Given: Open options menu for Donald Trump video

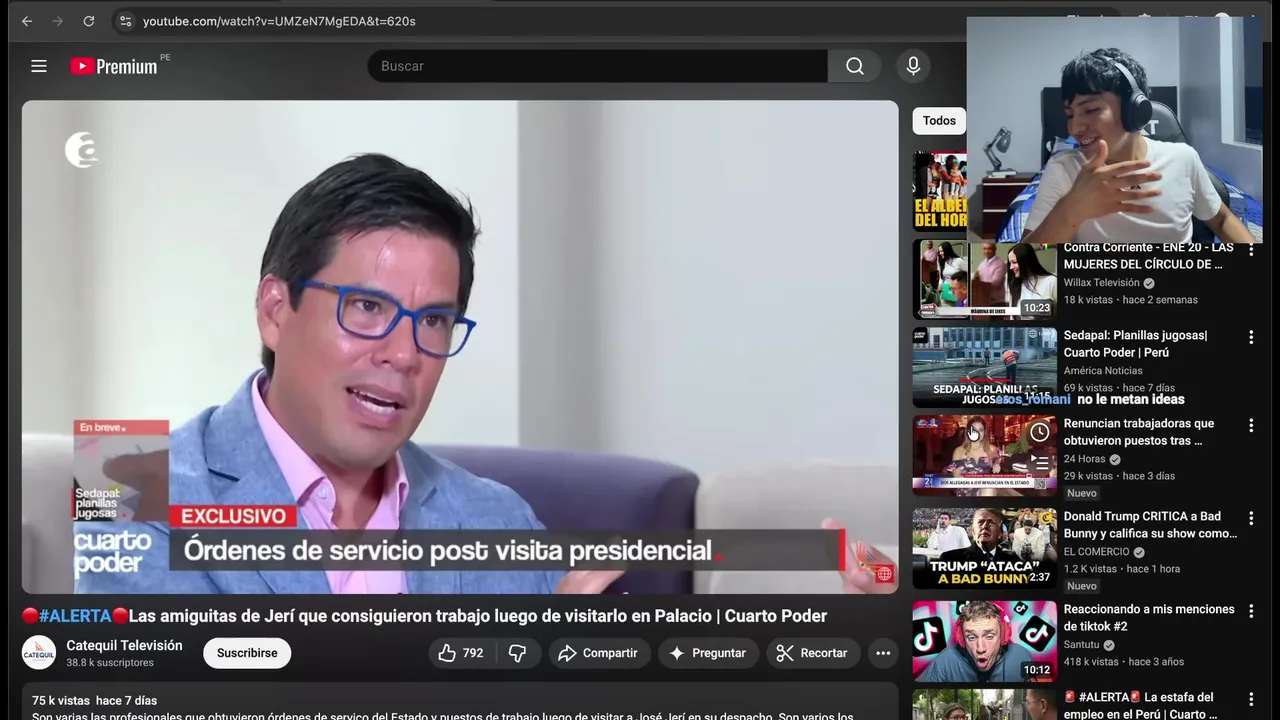Looking at the screenshot, I should (1250, 519).
